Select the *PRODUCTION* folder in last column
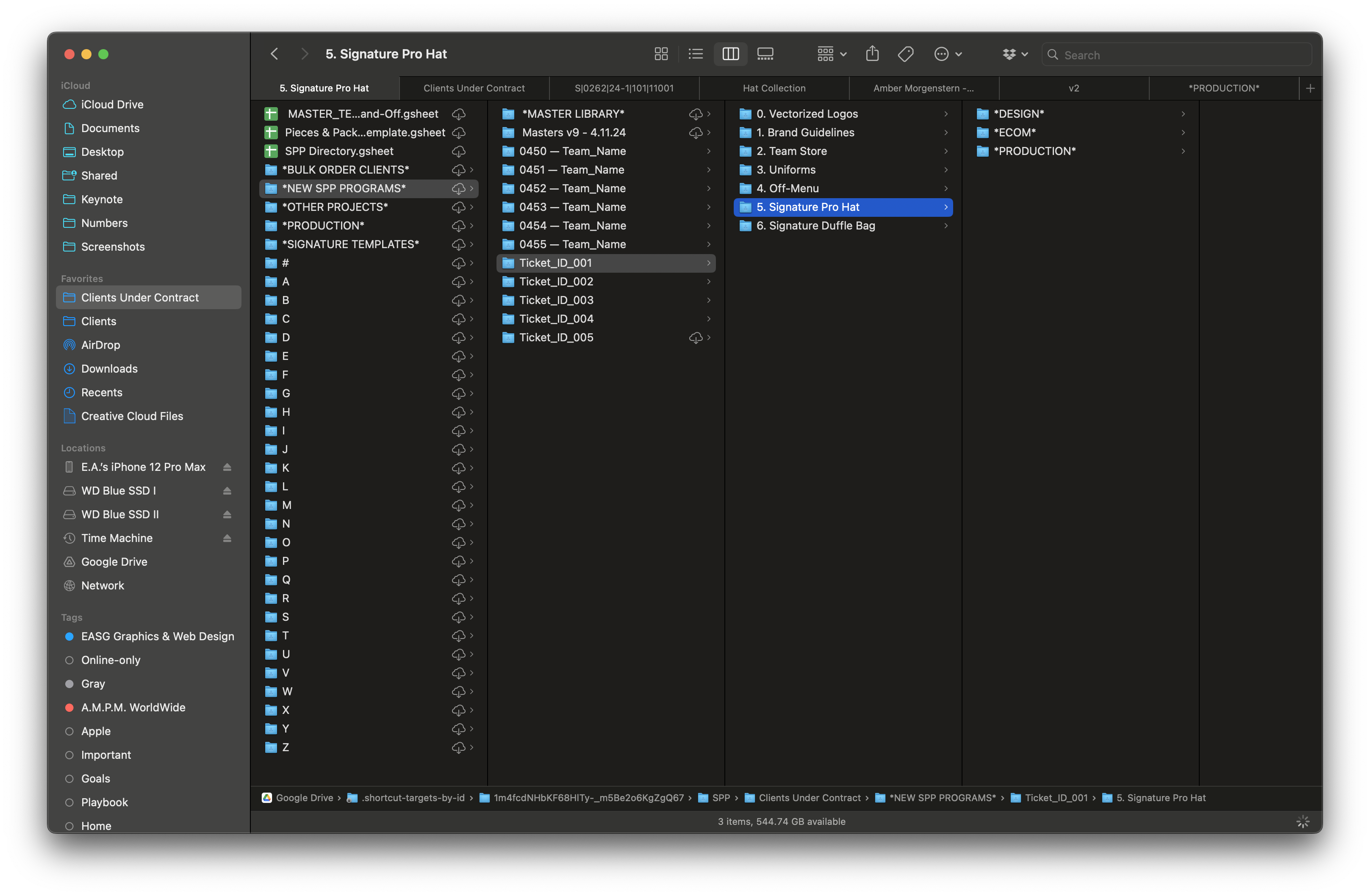This screenshot has width=1370, height=896. click(1034, 151)
